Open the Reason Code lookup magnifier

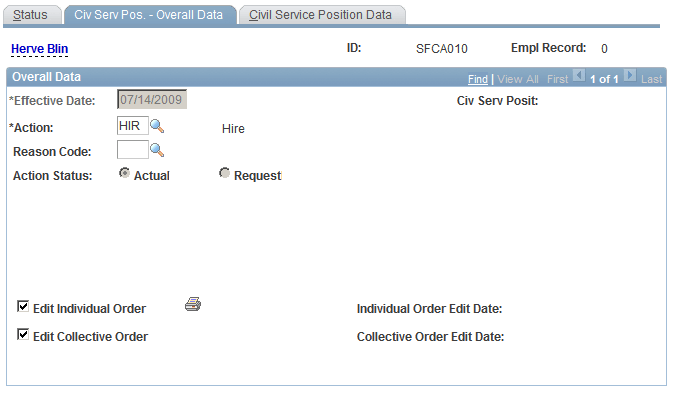(157, 150)
